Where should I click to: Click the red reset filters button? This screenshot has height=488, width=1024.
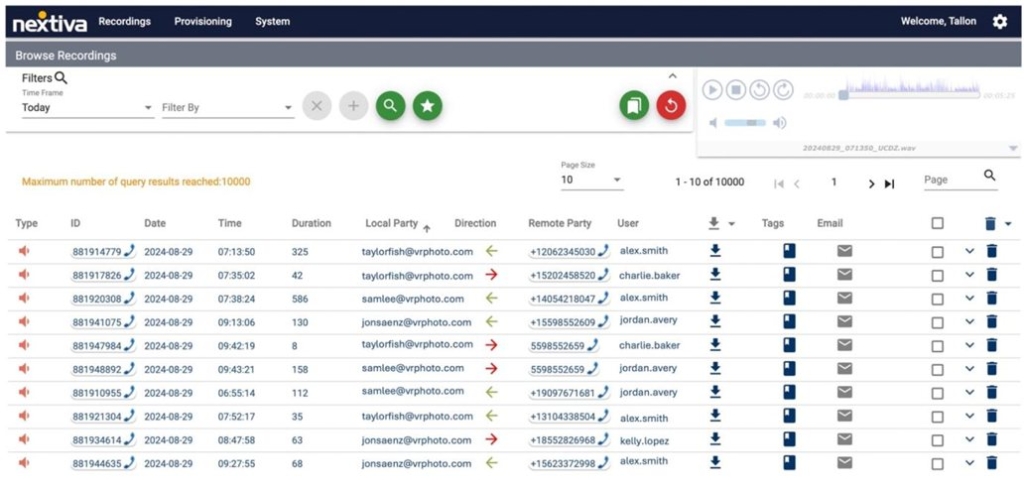(671, 105)
